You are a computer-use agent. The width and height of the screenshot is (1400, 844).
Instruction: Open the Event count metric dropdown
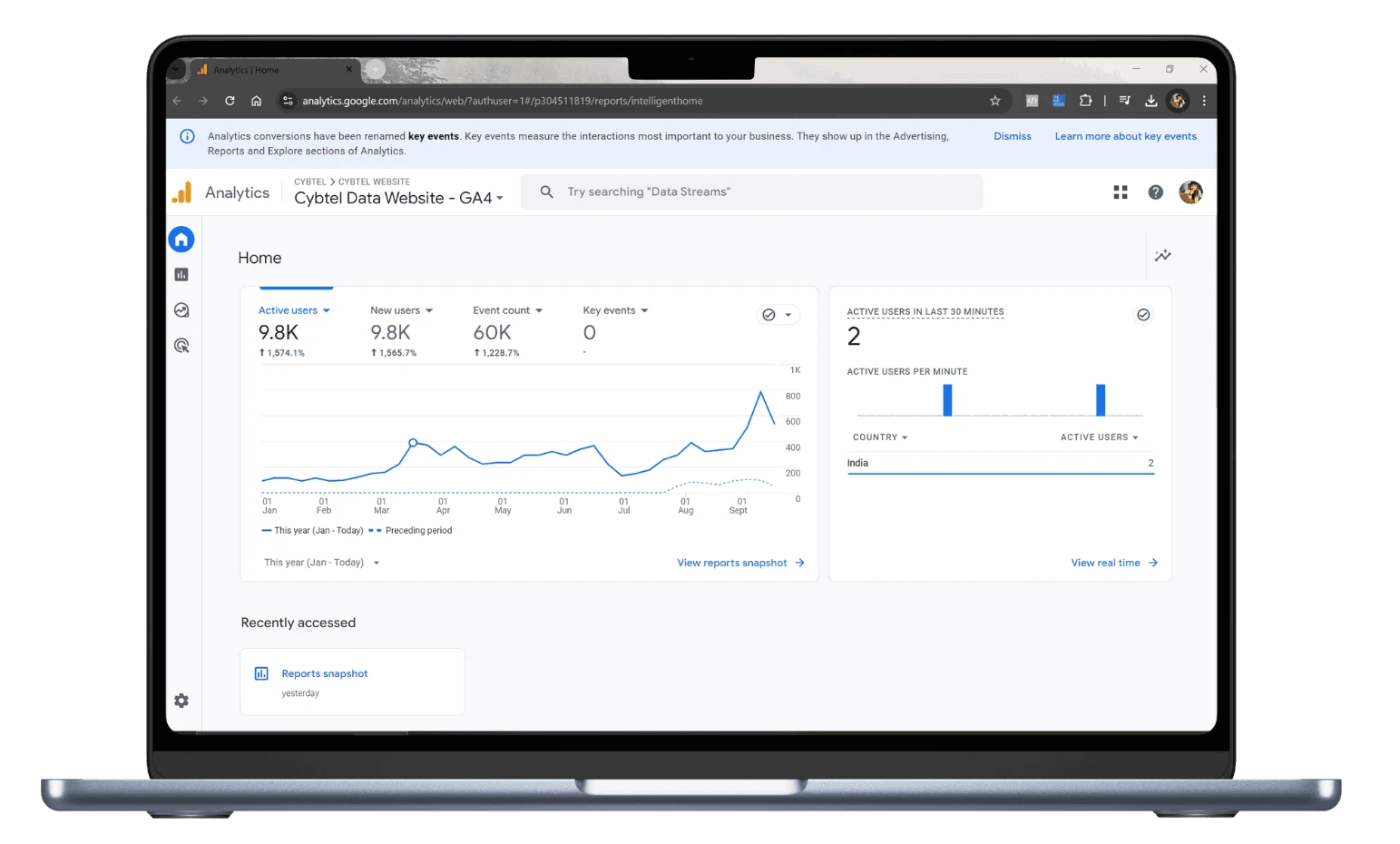pyautogui.click(x=507, y=310)
